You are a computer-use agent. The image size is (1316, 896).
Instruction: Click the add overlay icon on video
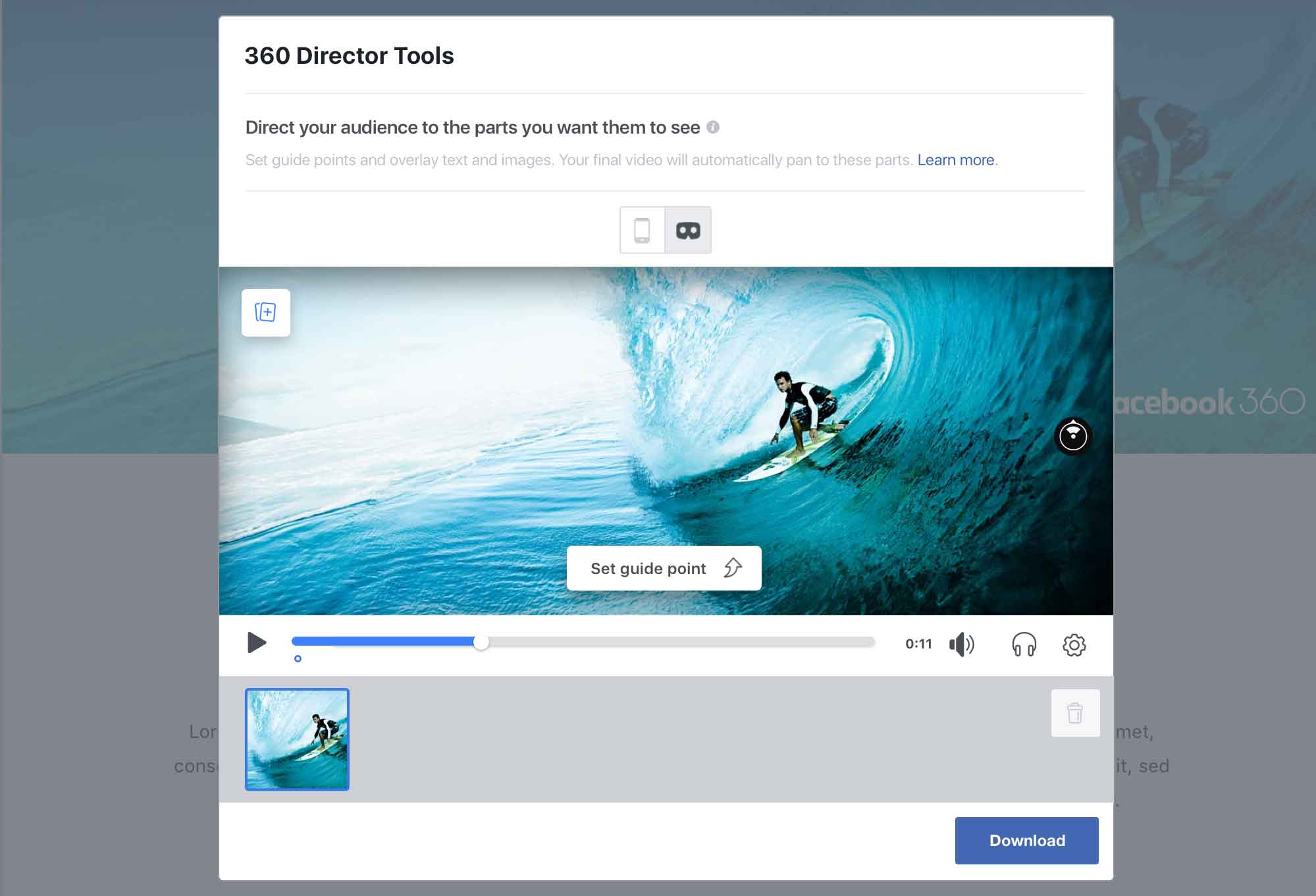pos(266,313)
